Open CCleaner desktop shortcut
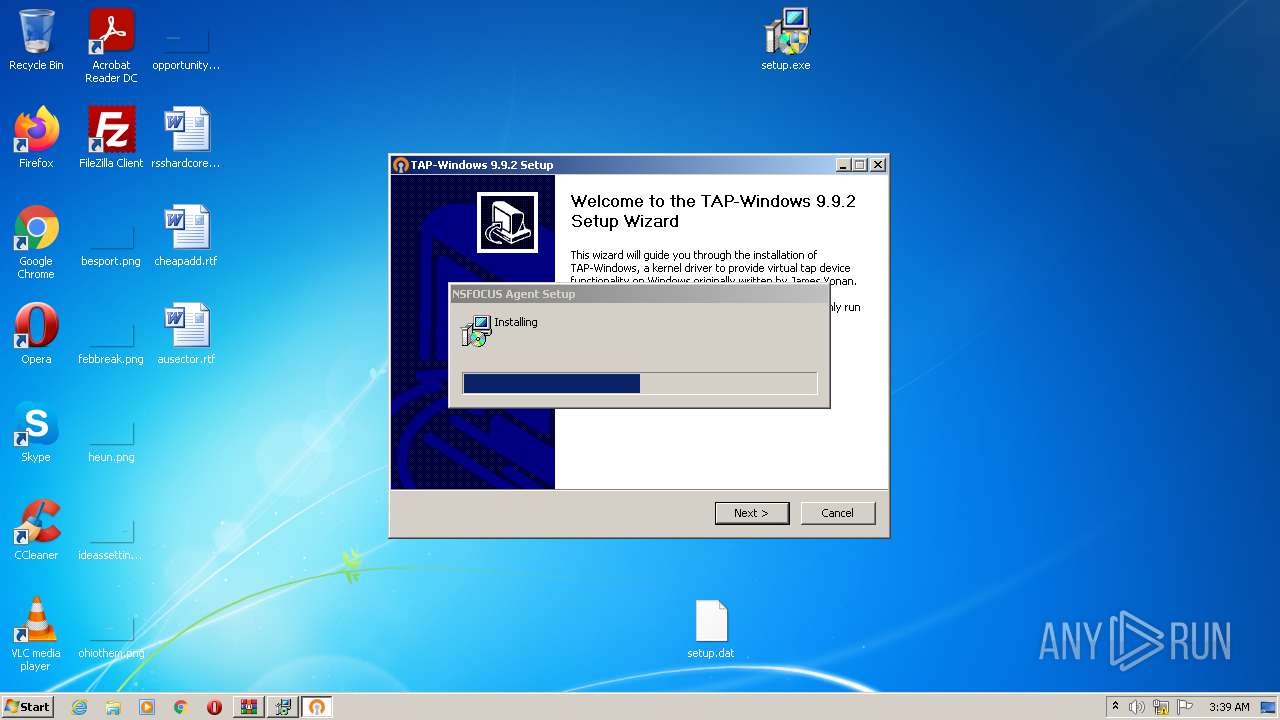The image size is (1280, 720). click(x=36, y=530)
